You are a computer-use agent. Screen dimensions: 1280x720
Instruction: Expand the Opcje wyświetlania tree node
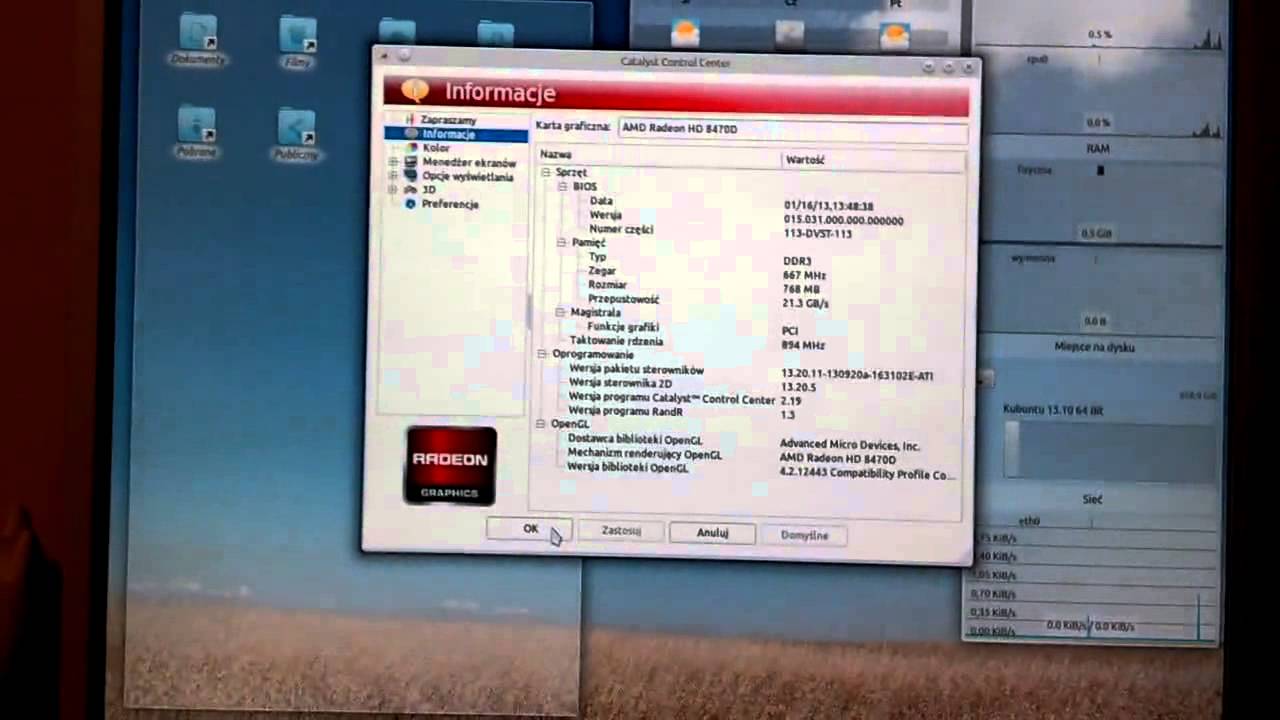393,176
